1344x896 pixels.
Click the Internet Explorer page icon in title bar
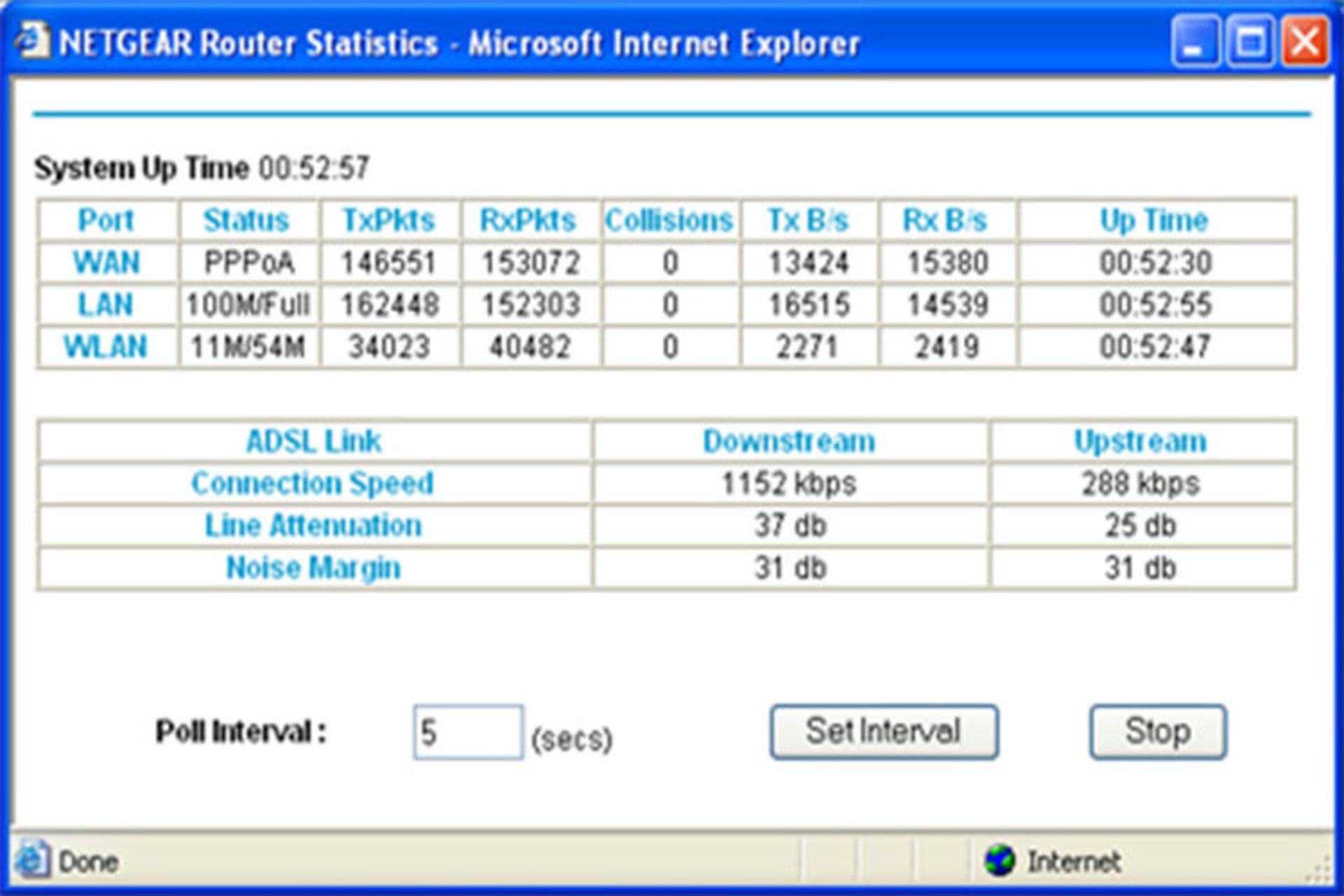tap(32, 42)
